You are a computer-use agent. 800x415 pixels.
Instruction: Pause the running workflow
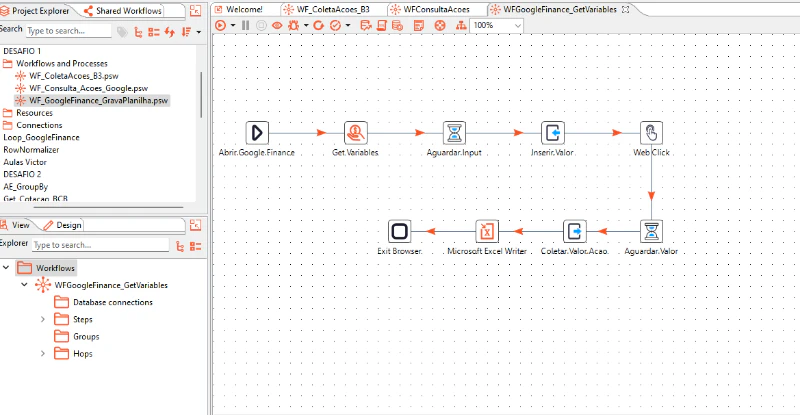coord(245,25)
